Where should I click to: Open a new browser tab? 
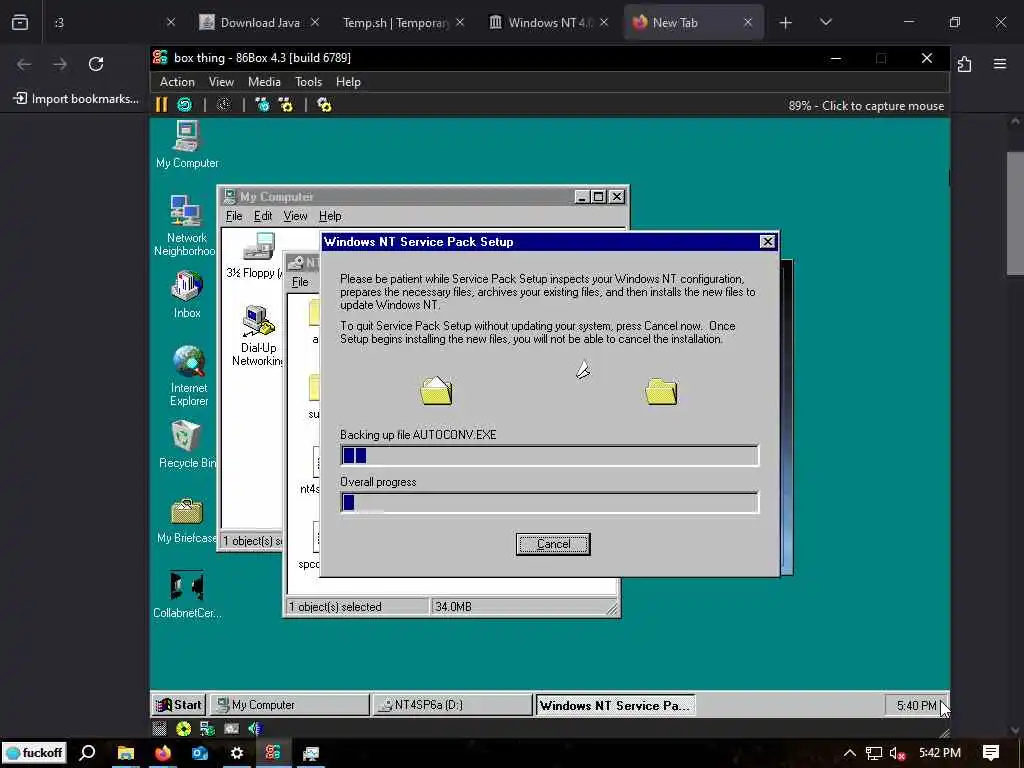coord(785,22)
